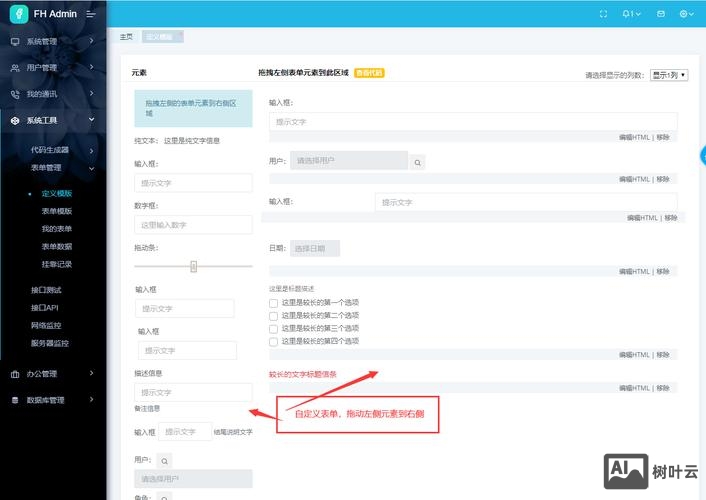Check the 这里是较长的第一个选项 checkbox
706x500 pixels.
(273, 303)
